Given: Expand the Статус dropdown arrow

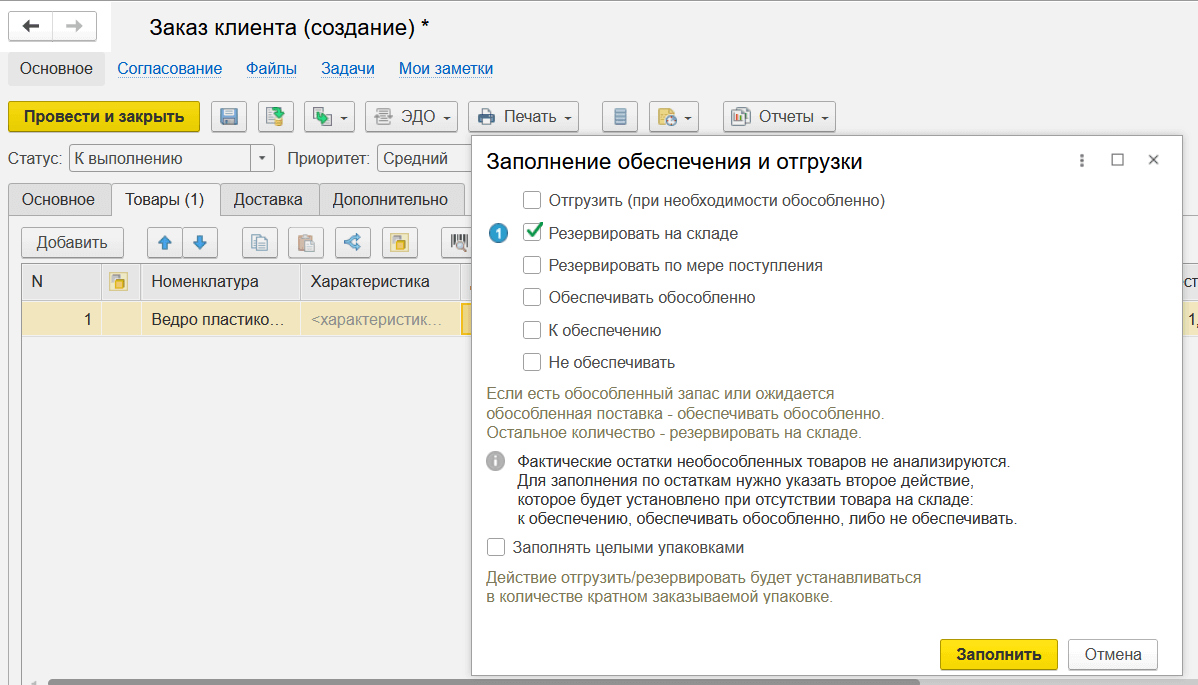Looking at the screenshot, I should click(x=262, y=158).
